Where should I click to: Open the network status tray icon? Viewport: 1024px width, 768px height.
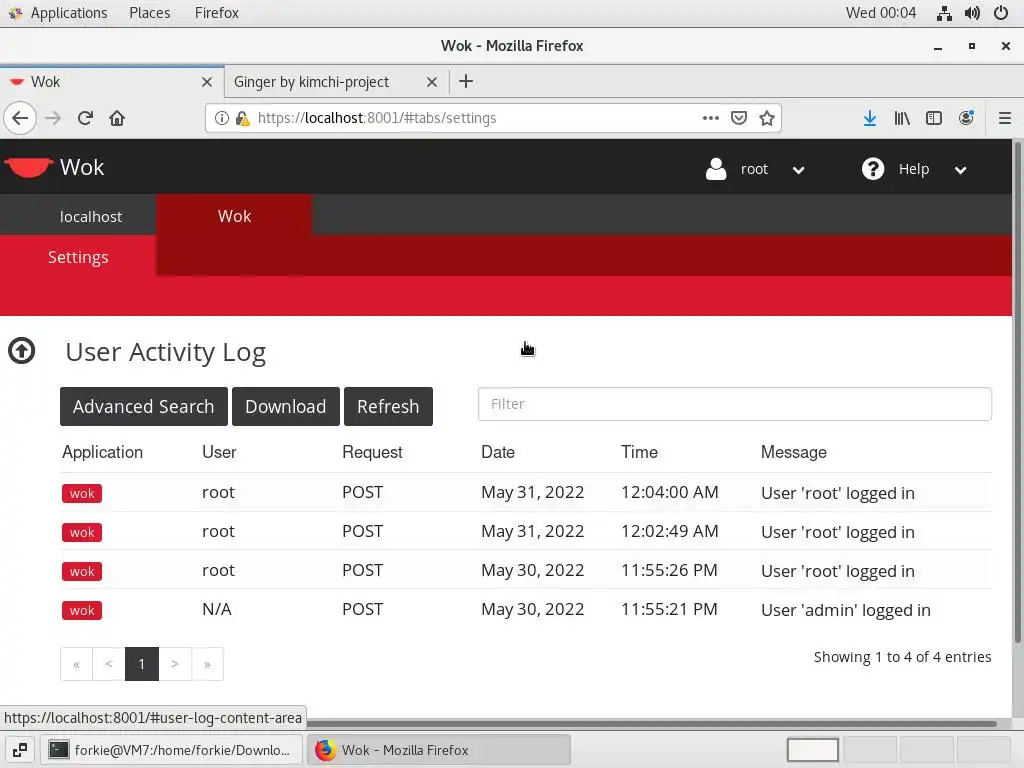click(944, 13)
